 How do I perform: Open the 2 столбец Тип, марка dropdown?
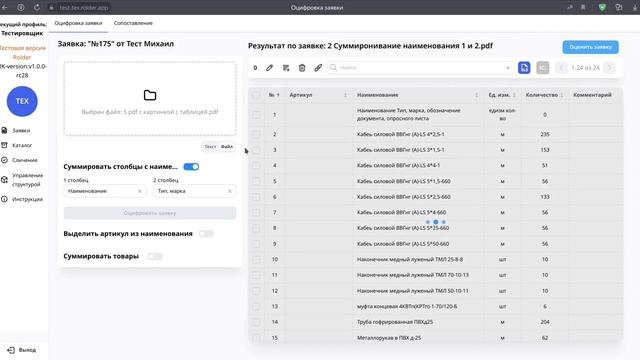[195, 191]
